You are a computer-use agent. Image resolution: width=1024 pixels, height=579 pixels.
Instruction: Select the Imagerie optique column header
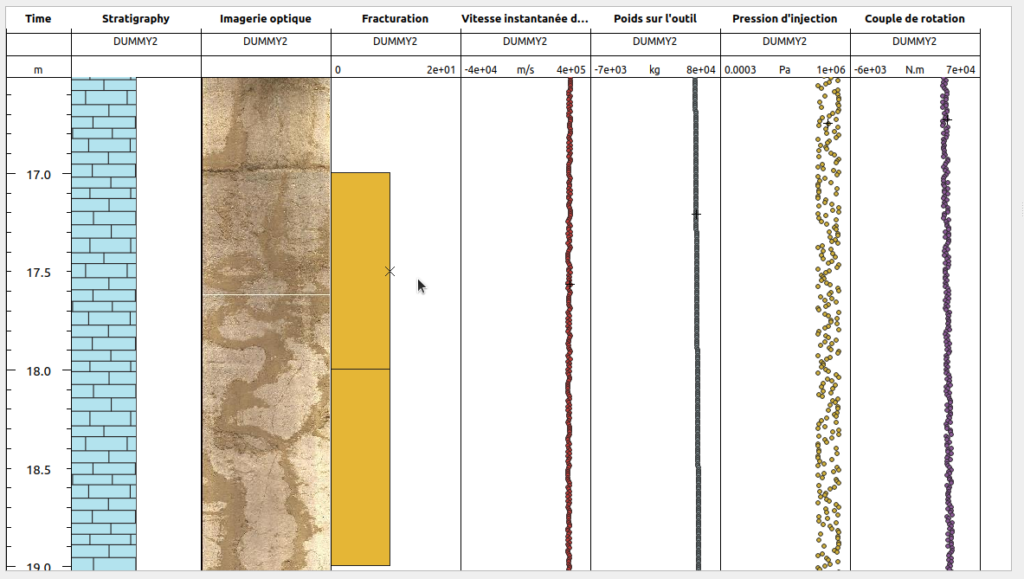[x=266, y=19]
